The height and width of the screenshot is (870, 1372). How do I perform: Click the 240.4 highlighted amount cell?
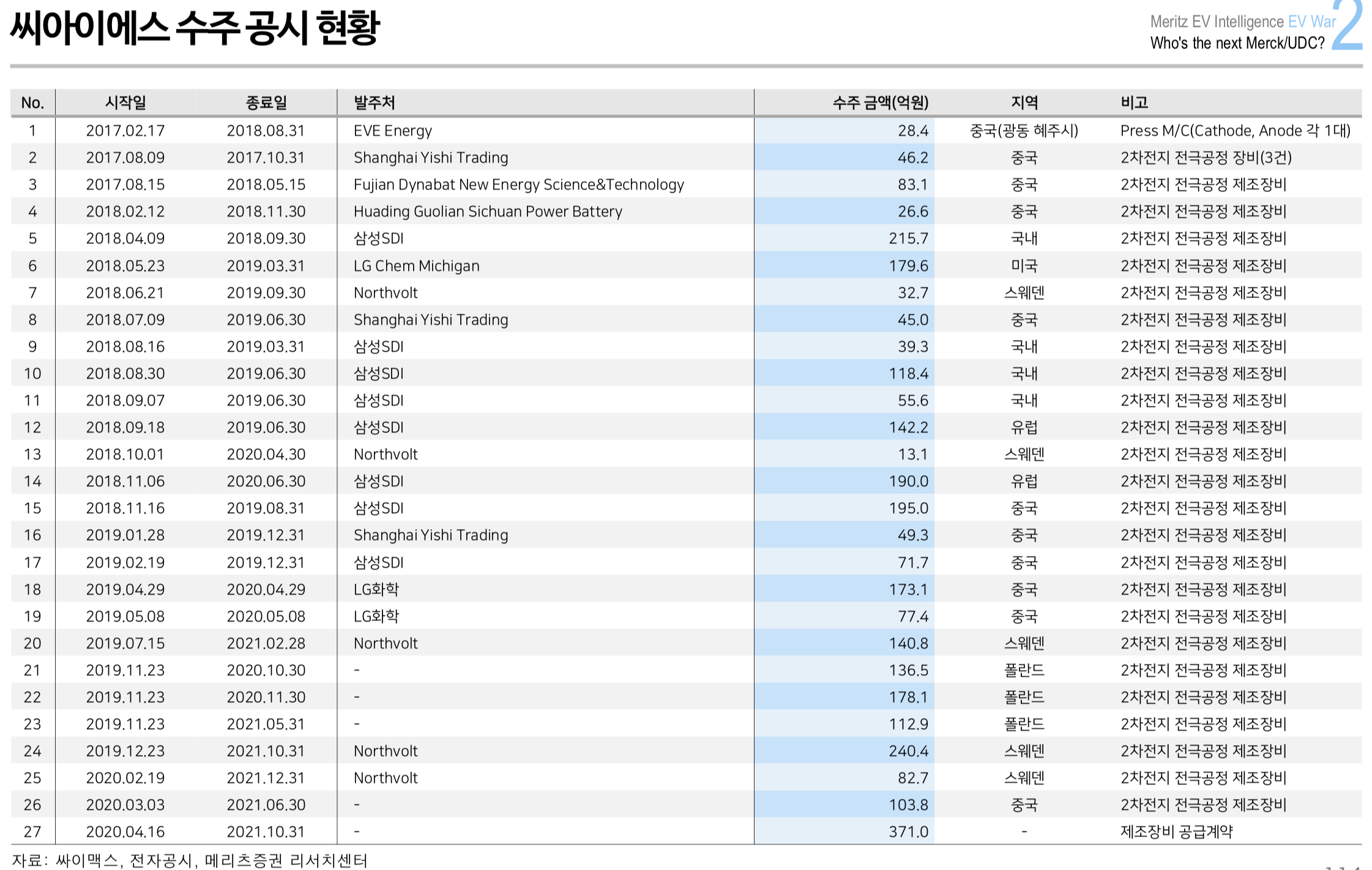coord(908,751)
